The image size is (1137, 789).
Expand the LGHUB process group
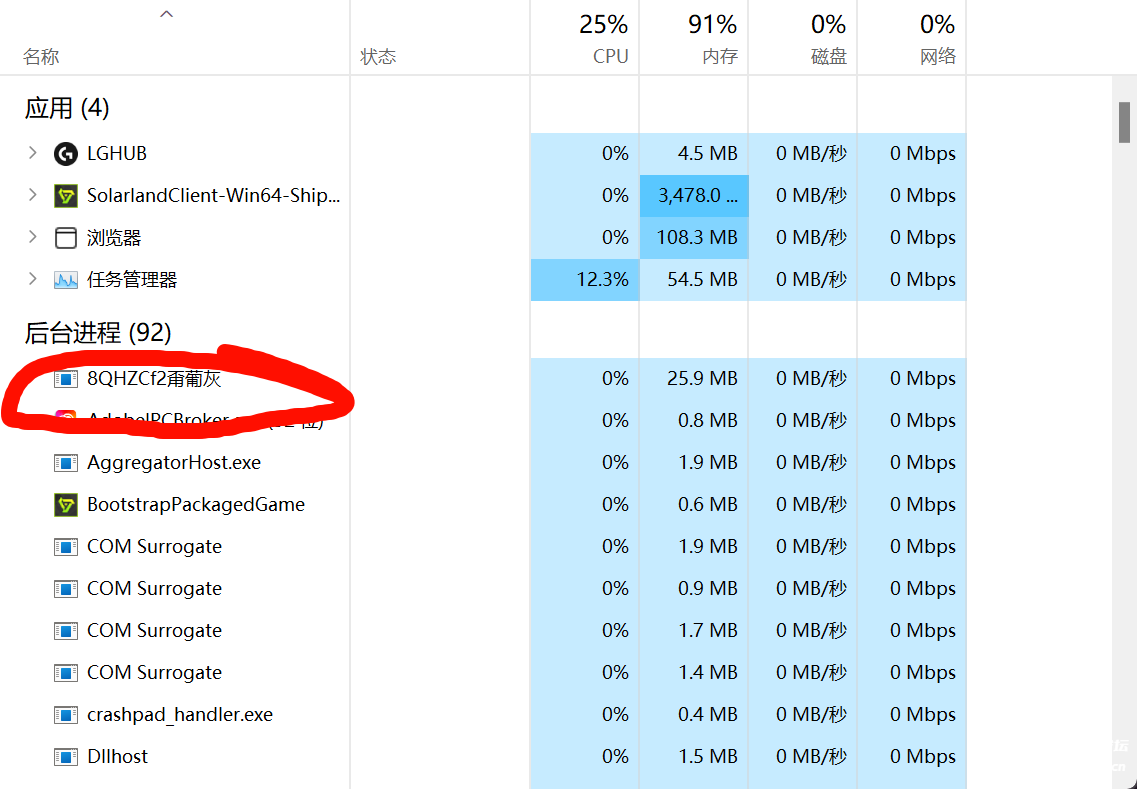pos(32,153)
